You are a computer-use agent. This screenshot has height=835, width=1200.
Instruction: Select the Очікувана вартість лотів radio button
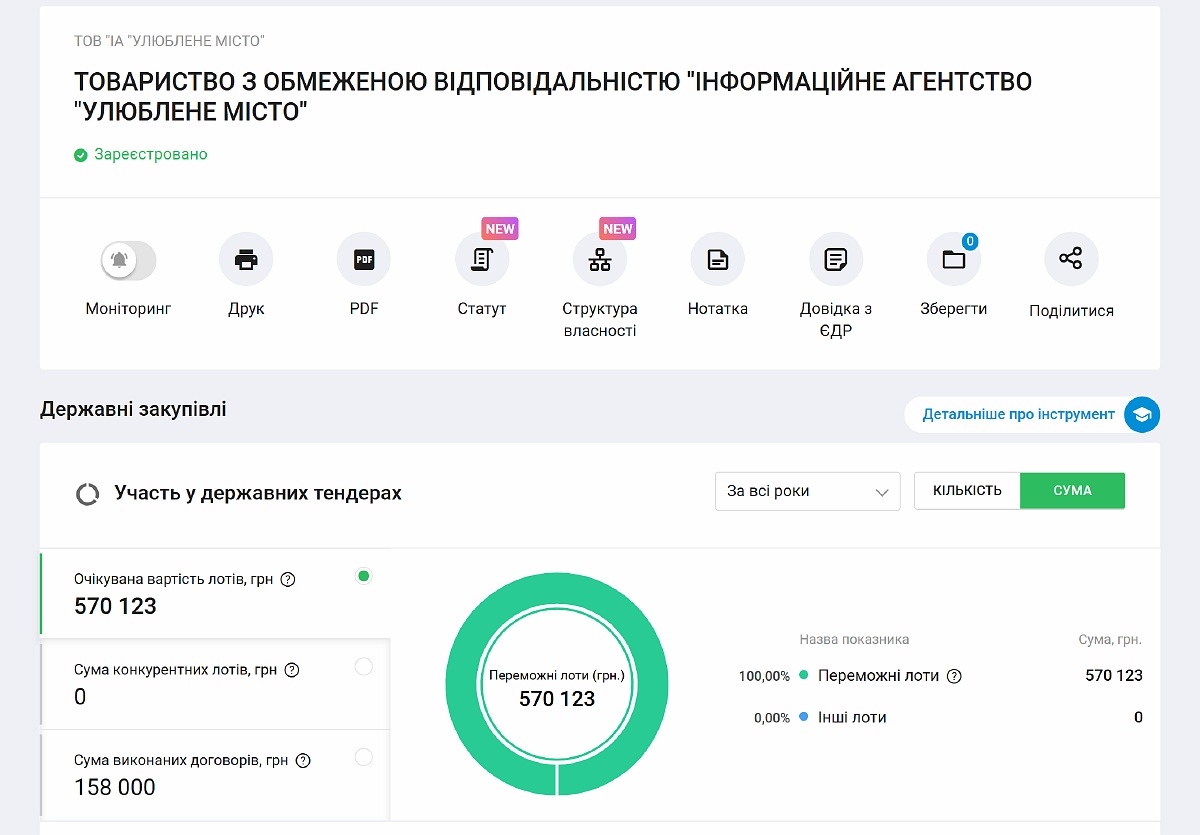pyautogui.click(x=364, y=576)
